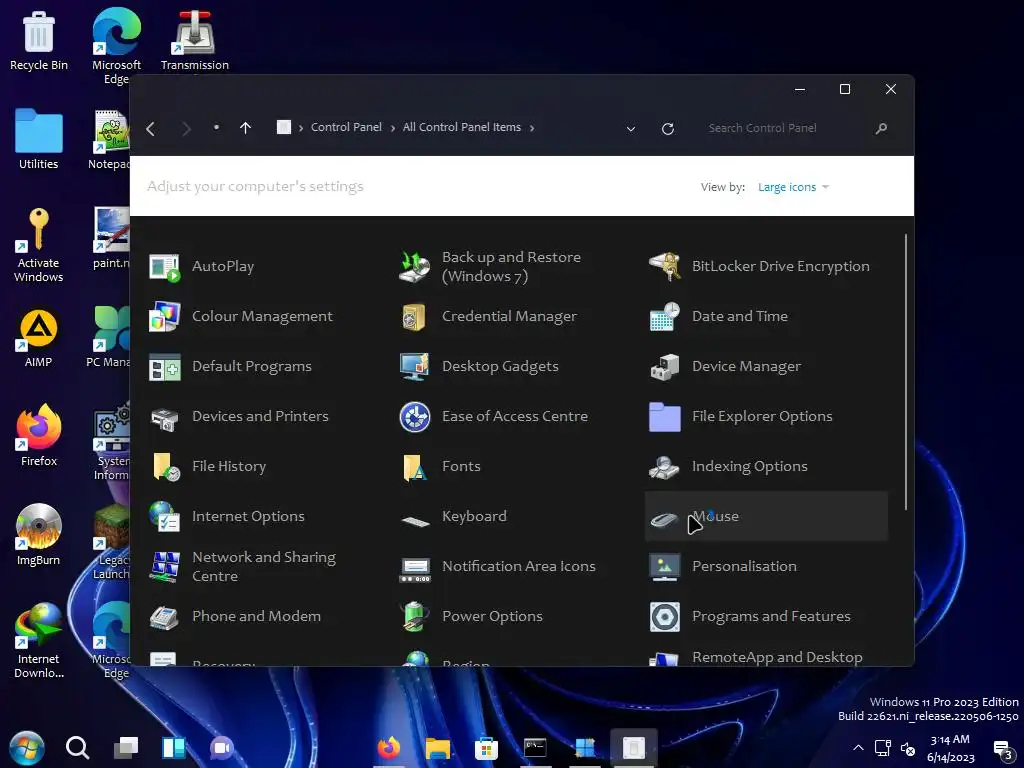
Task: Select Transmission desktop shortcut
Action: [195, 40]
